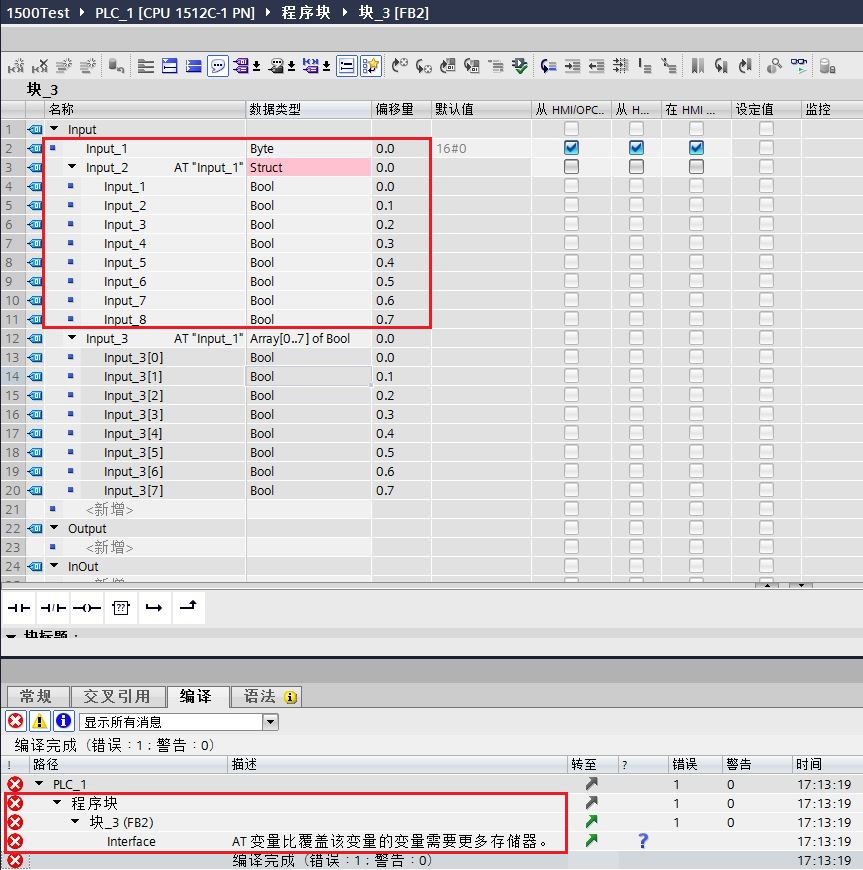Insert a normally closed contact

coord(53,608)
